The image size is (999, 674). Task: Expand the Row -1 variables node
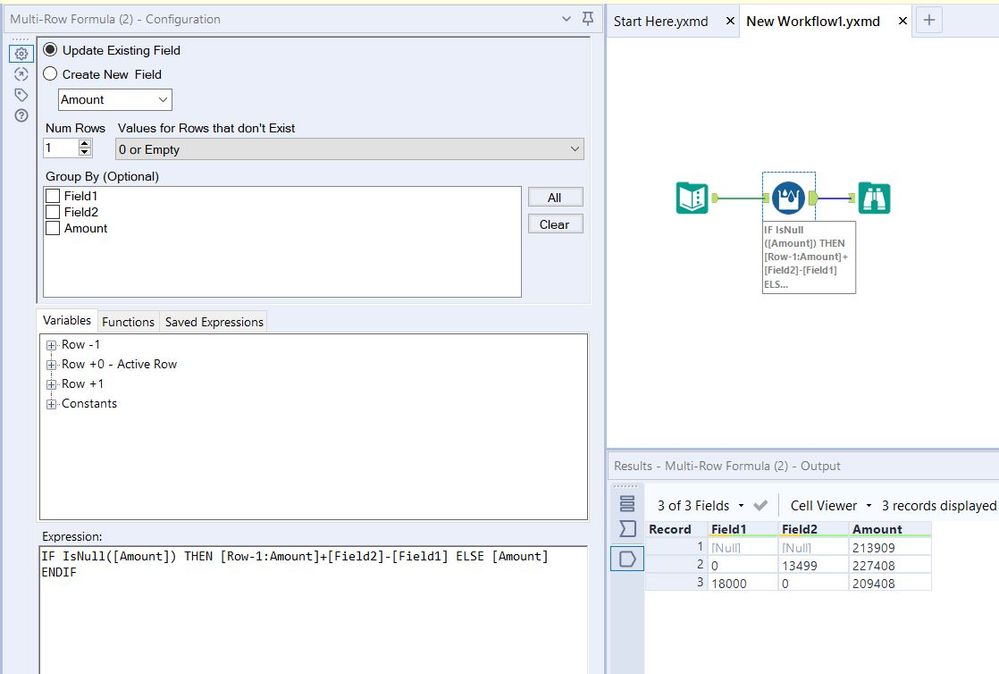(x=51, y=345)
